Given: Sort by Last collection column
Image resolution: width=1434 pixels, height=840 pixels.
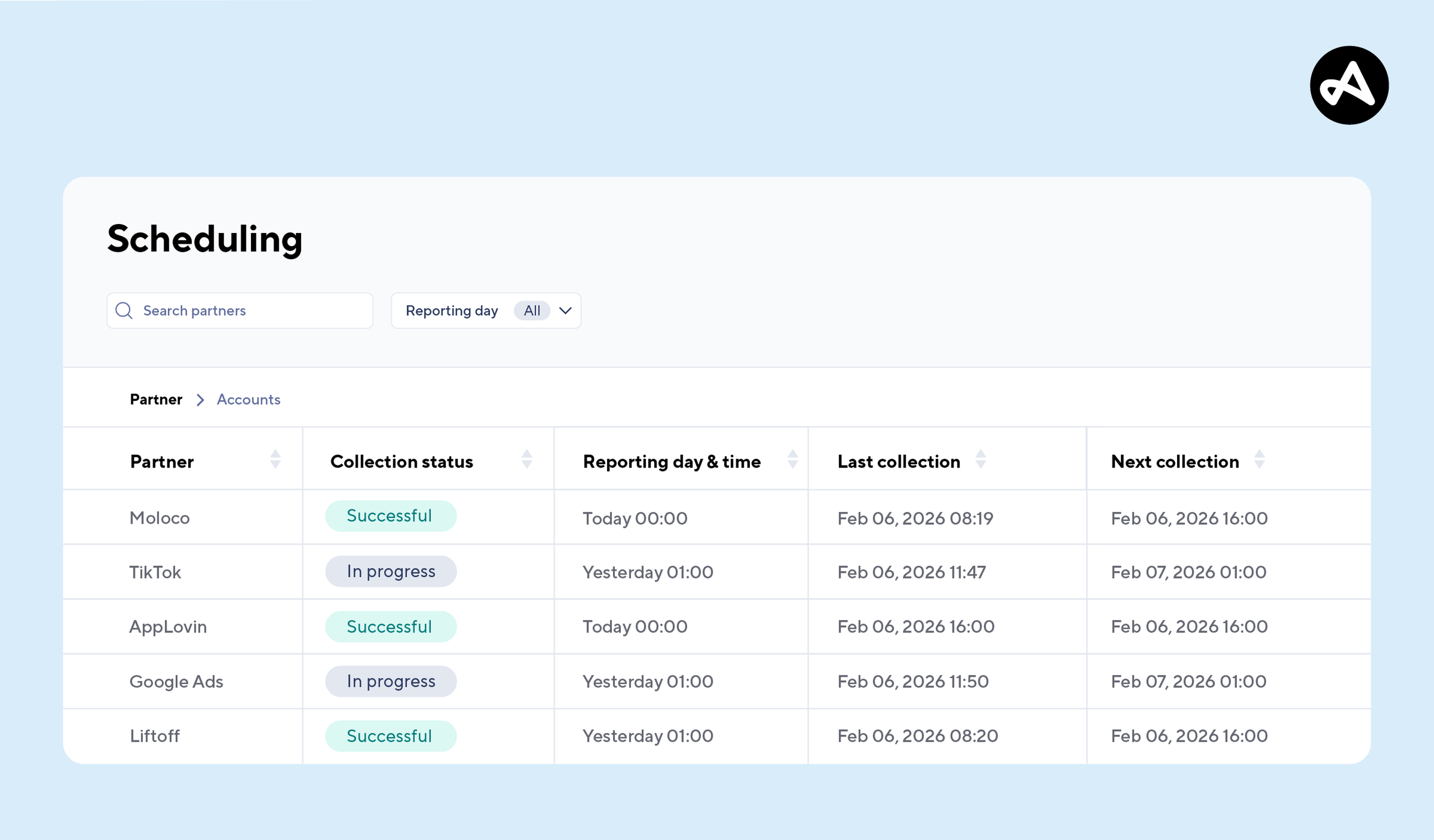Looking at the screenshot, I should (980, 458).
